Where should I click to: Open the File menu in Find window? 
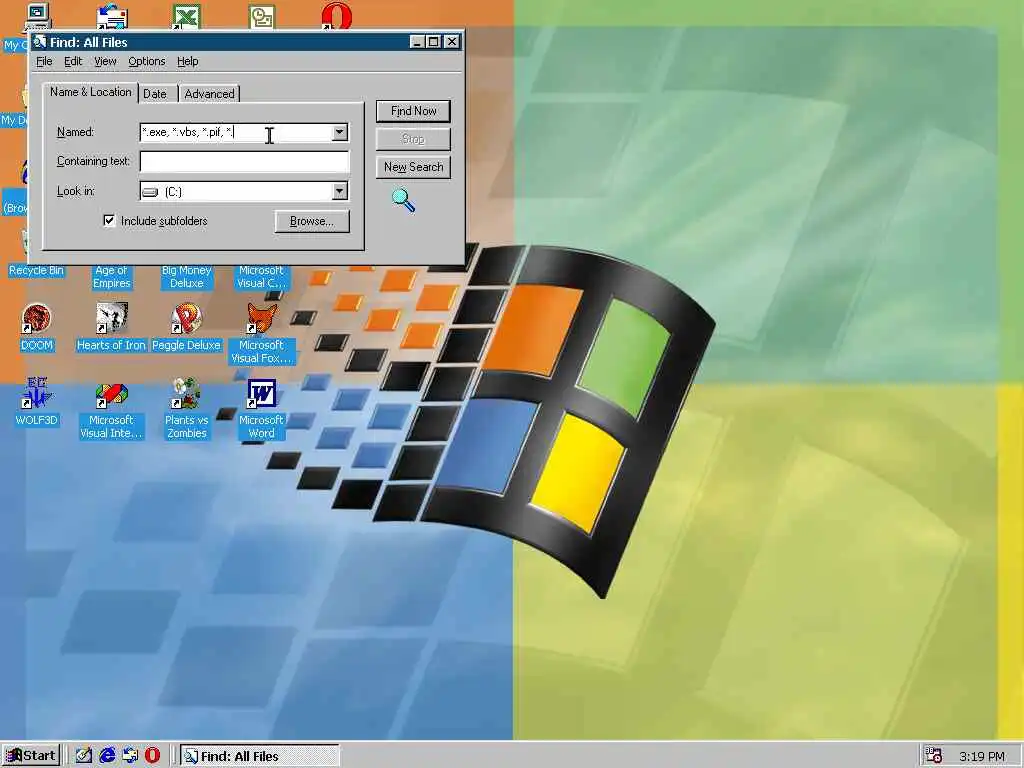(x=44, y=61)
